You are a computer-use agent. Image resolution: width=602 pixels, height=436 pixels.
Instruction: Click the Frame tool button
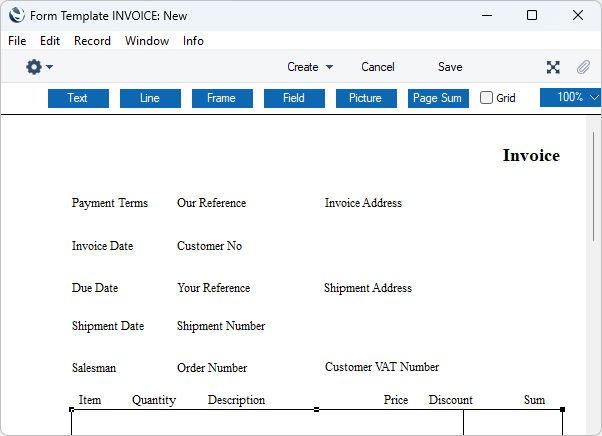[x=222, y=98]
